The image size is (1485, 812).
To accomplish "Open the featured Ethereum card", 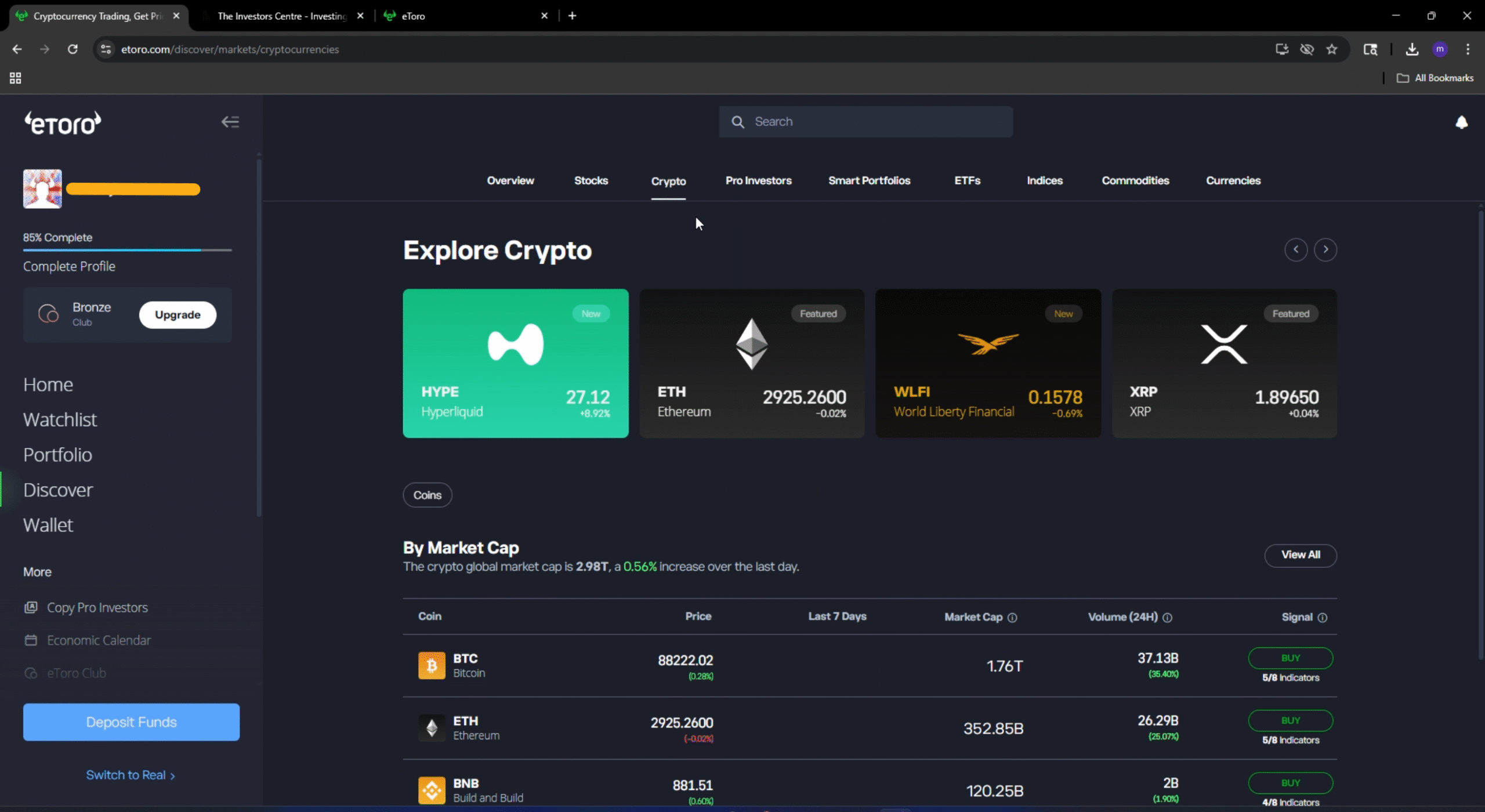I will [752, 363].
